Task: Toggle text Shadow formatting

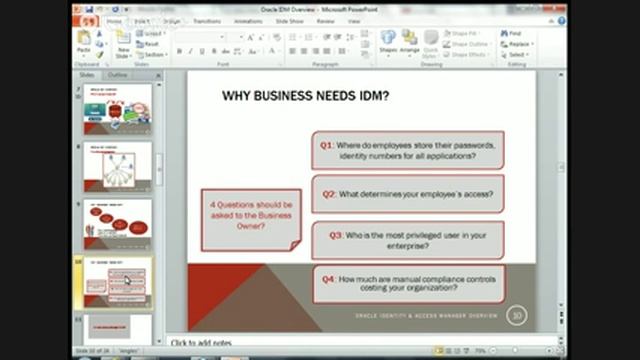Action: [214, 51]
